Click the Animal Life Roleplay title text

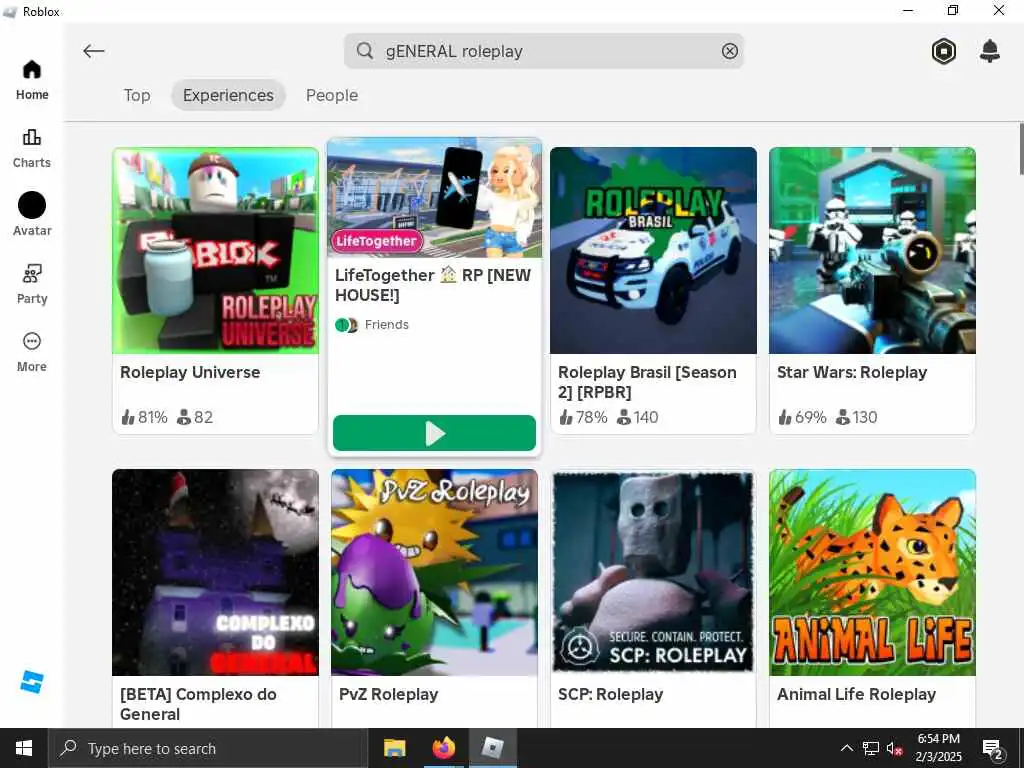pyautogui.click(x=856, y=694)
